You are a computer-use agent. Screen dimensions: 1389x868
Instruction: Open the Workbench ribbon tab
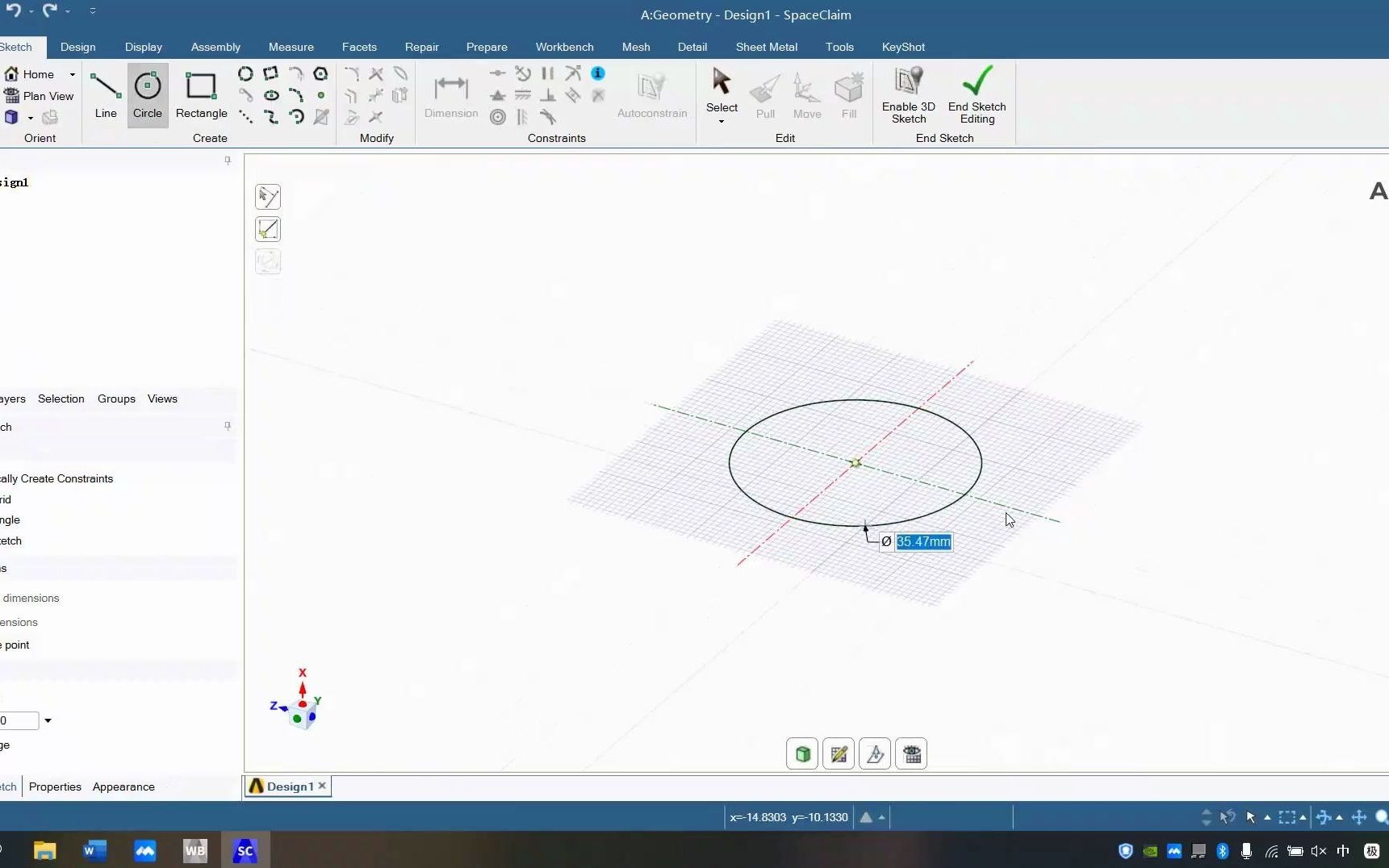coord(565,47)
